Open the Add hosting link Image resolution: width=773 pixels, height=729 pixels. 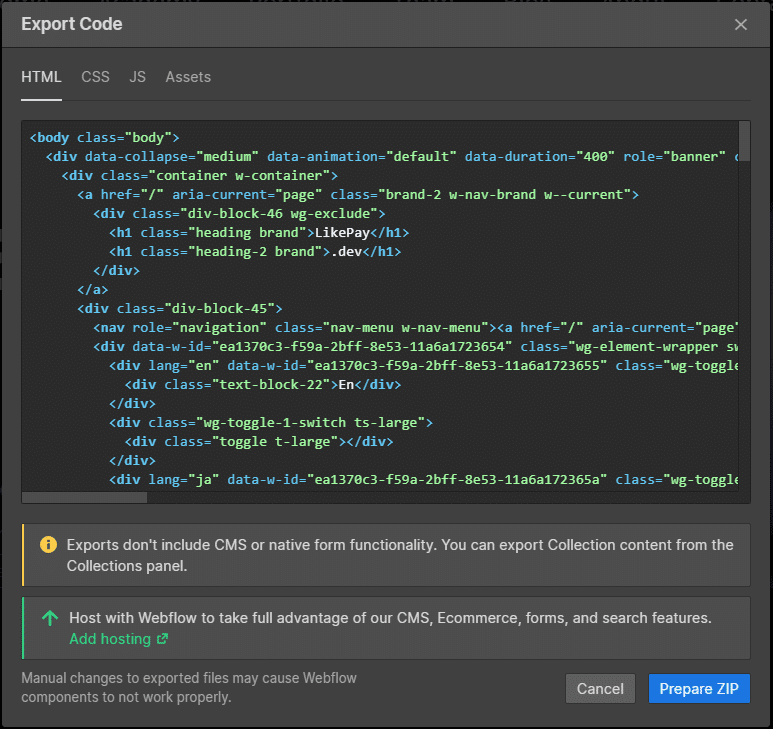(x=110, y=639)
